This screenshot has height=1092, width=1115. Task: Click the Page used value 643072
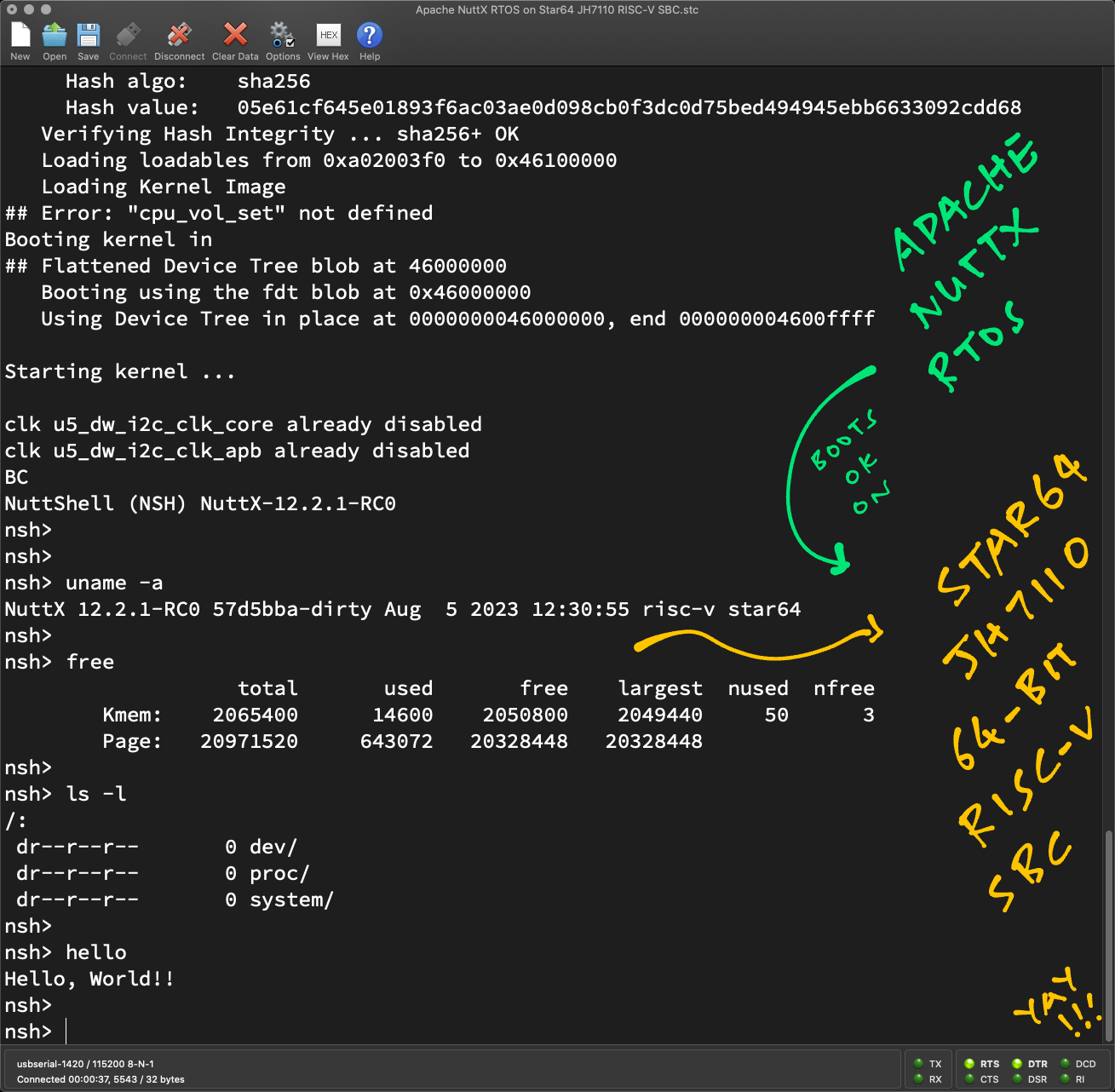point(396,741)
